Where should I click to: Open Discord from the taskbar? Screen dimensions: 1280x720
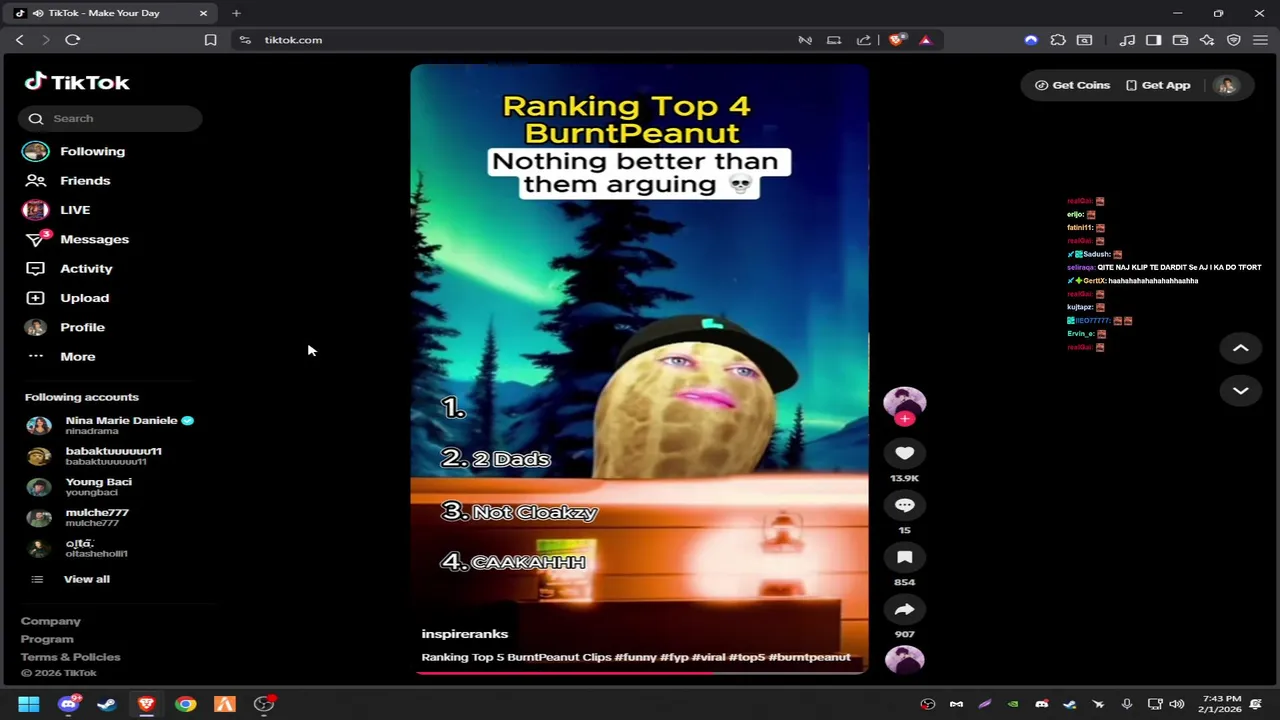tap(68, 704)
